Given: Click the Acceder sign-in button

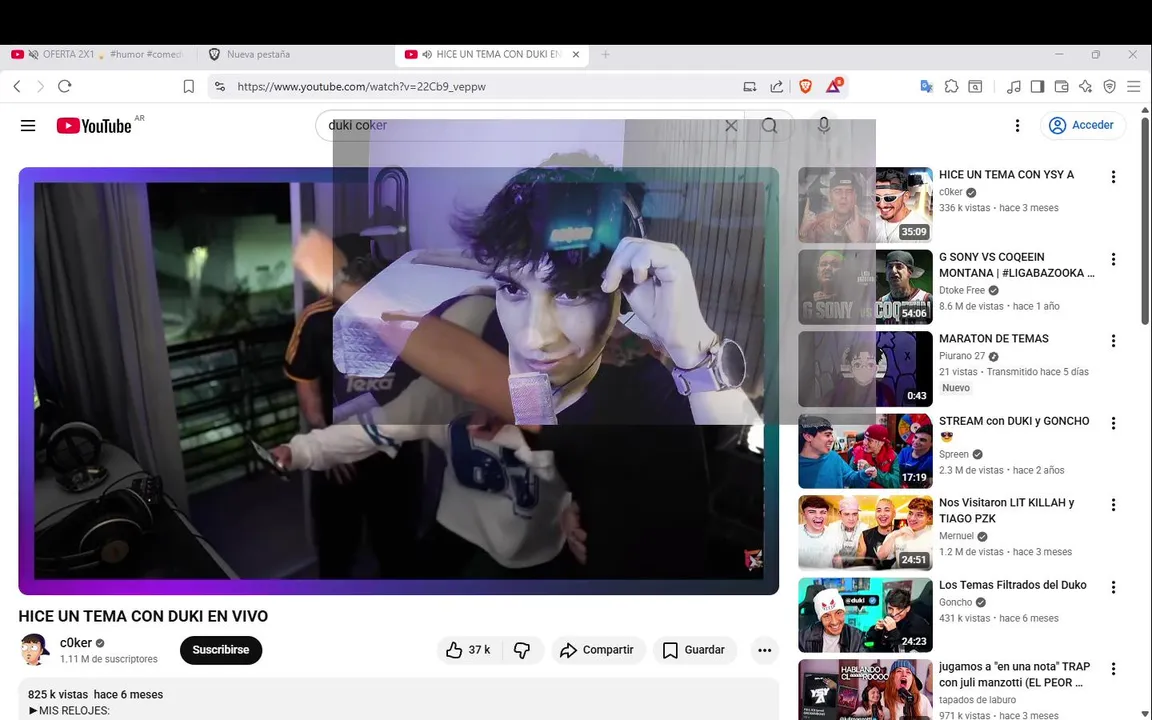Looking at the screenshot, I should pyautogui.click(x=1082, y=126).
